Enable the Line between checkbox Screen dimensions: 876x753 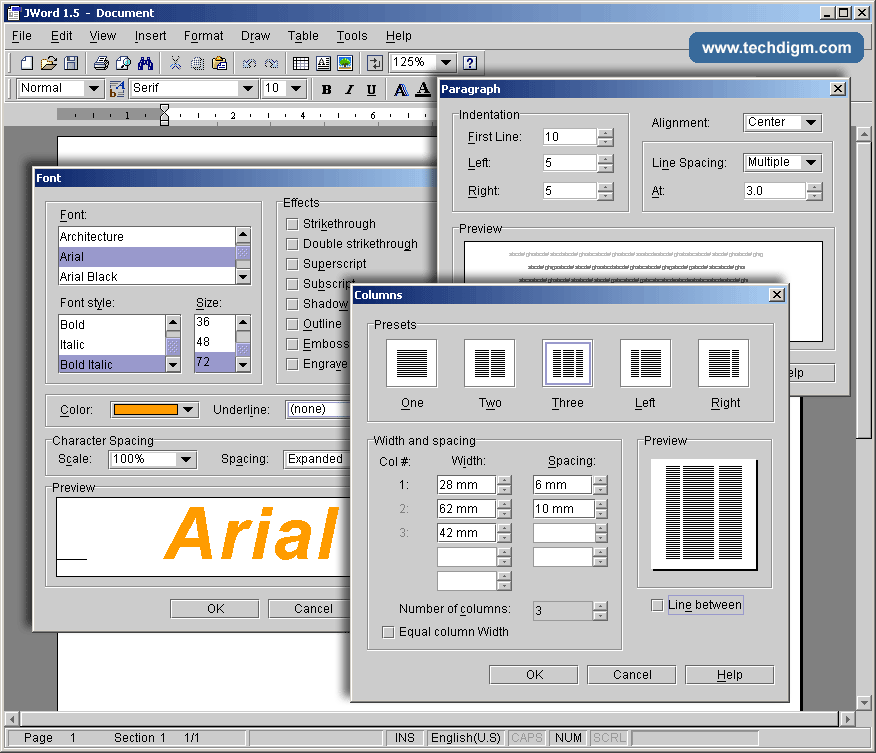(657, 605)
